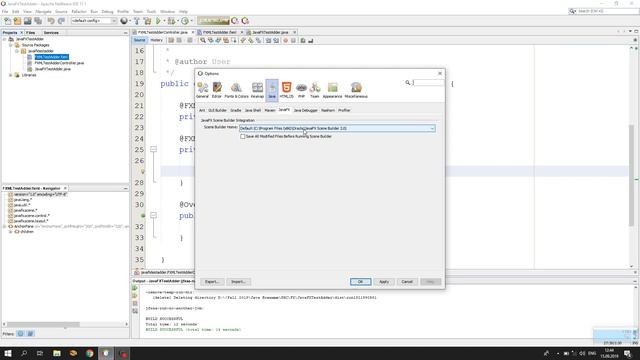The image size is (640, 360).
Task: Click OK button in Options dialog
Action: click(360, 282)
